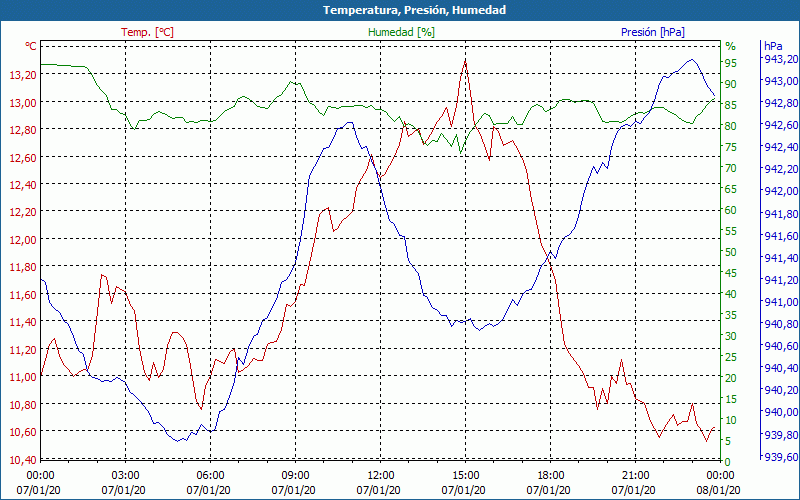Image resolution: width=800 pixels, height=500 pixels.
Task: Click humidity axis value "80"
Action: 731,126
